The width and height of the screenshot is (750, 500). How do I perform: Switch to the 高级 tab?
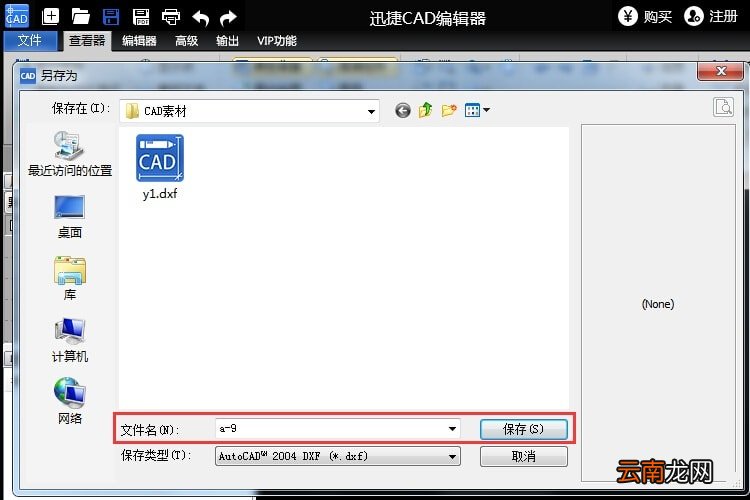click(187, 41)
